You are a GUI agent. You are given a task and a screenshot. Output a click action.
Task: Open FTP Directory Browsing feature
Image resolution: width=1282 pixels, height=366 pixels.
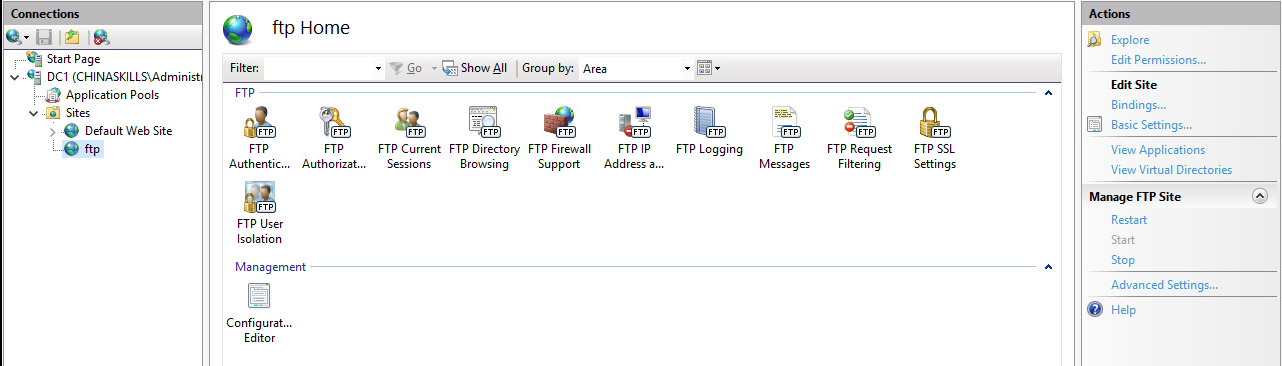pyautogui.click(x=484, y=139)
